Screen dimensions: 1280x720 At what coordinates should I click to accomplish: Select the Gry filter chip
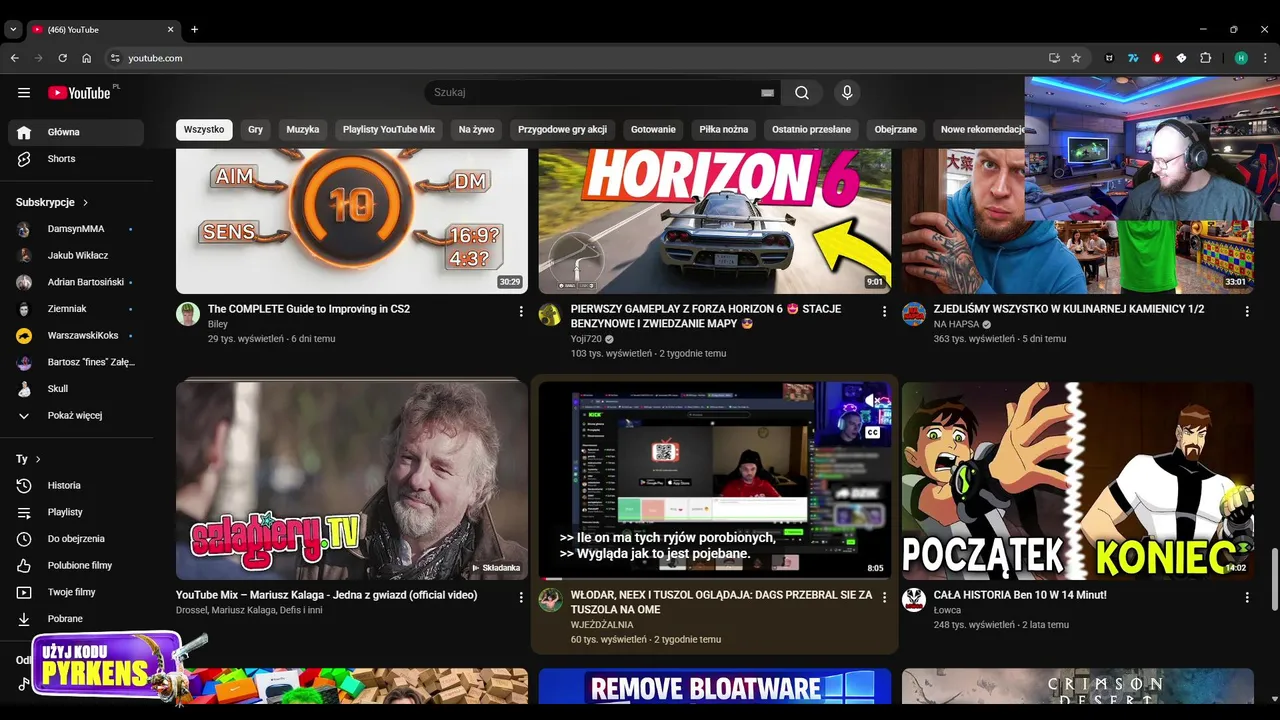click(x=256, y=130)
